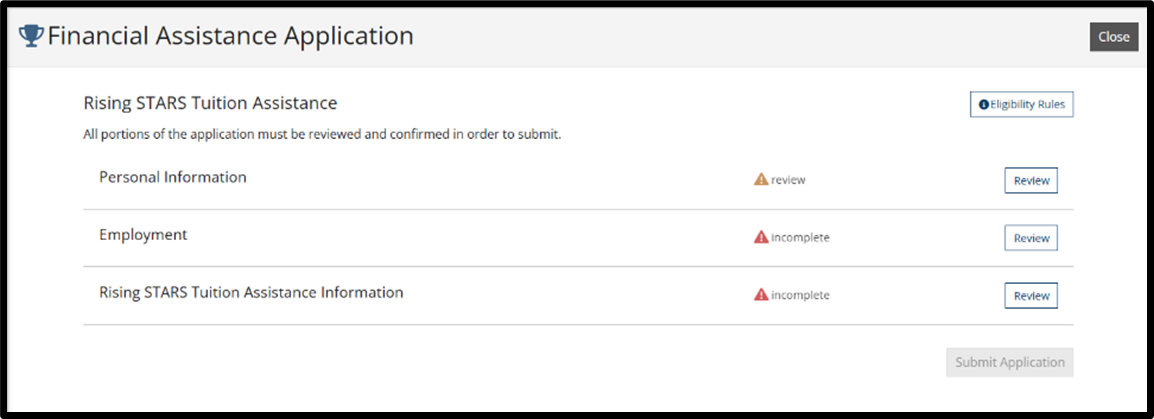Review the Rising STARS Tuition Assistance Information section
Viewport: 1154px width, 419px height.
coord(1031,295)
